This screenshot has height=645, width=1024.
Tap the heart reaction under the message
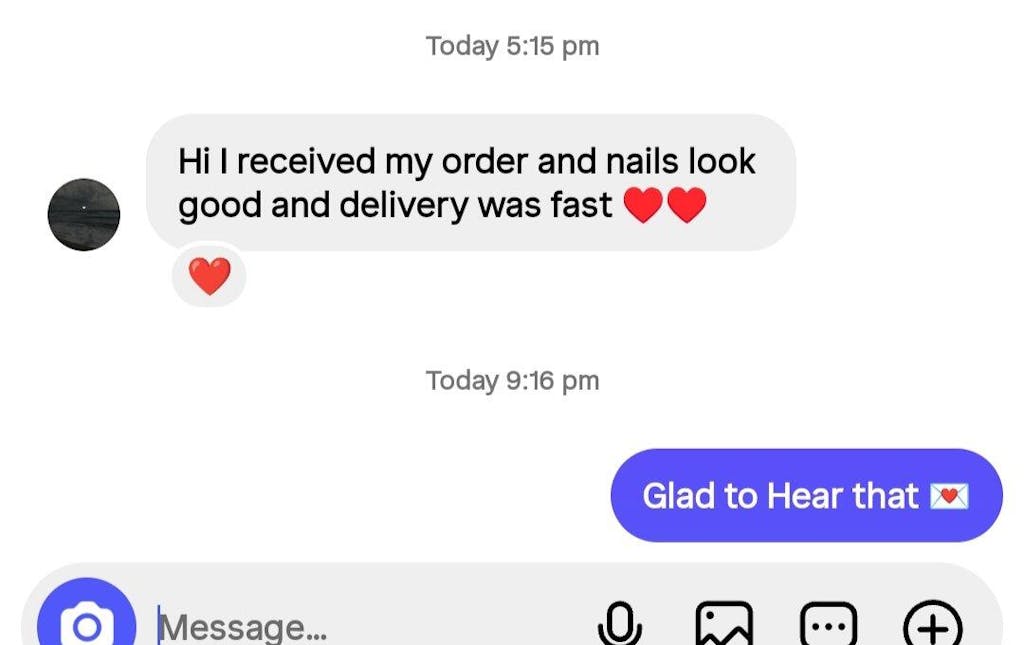[x=209, y=276]
